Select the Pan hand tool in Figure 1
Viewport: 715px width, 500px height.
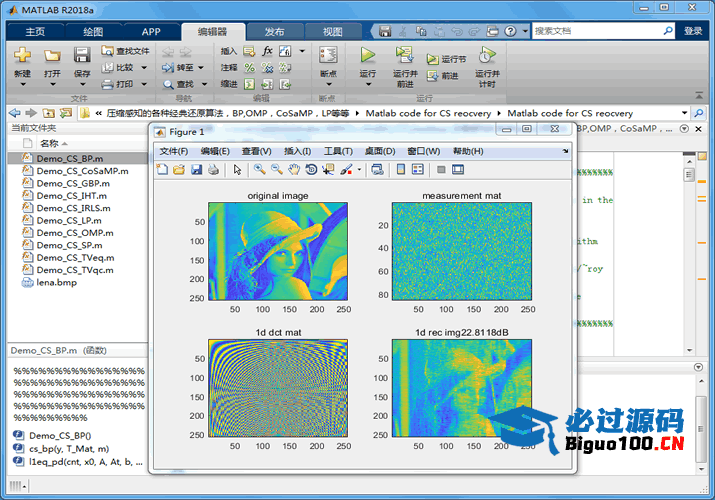pos(294,170)
